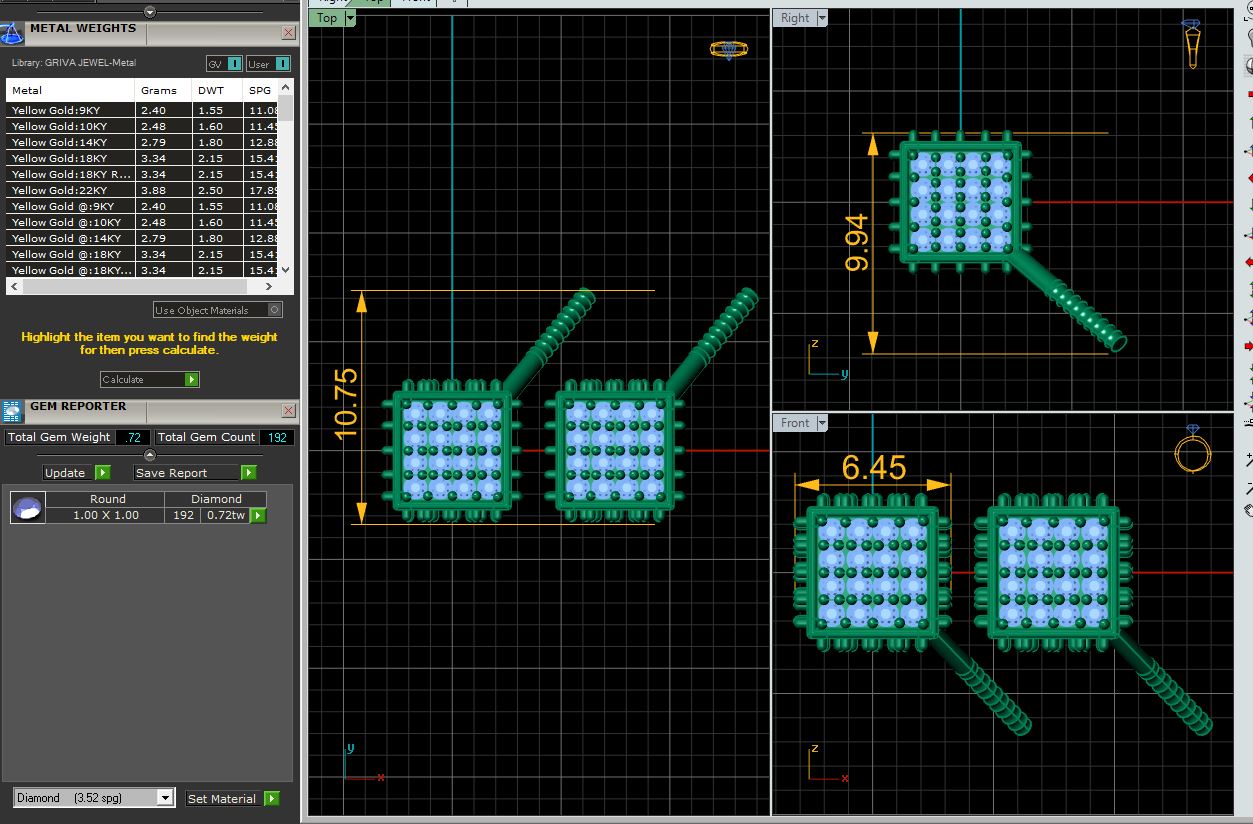Screen dimensions: 1253x824
Task: Open the Front viewport menu arrow
Action: [822, 423]
